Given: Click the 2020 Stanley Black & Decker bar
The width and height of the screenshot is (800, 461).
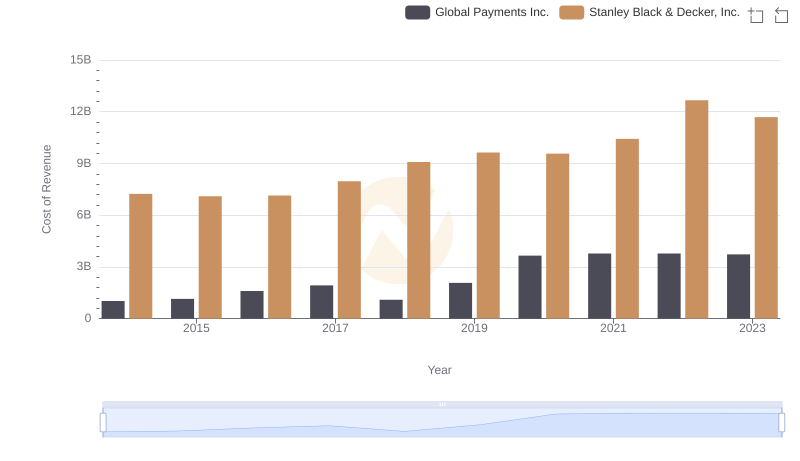Looking at the screenshot, I should 558,236.
